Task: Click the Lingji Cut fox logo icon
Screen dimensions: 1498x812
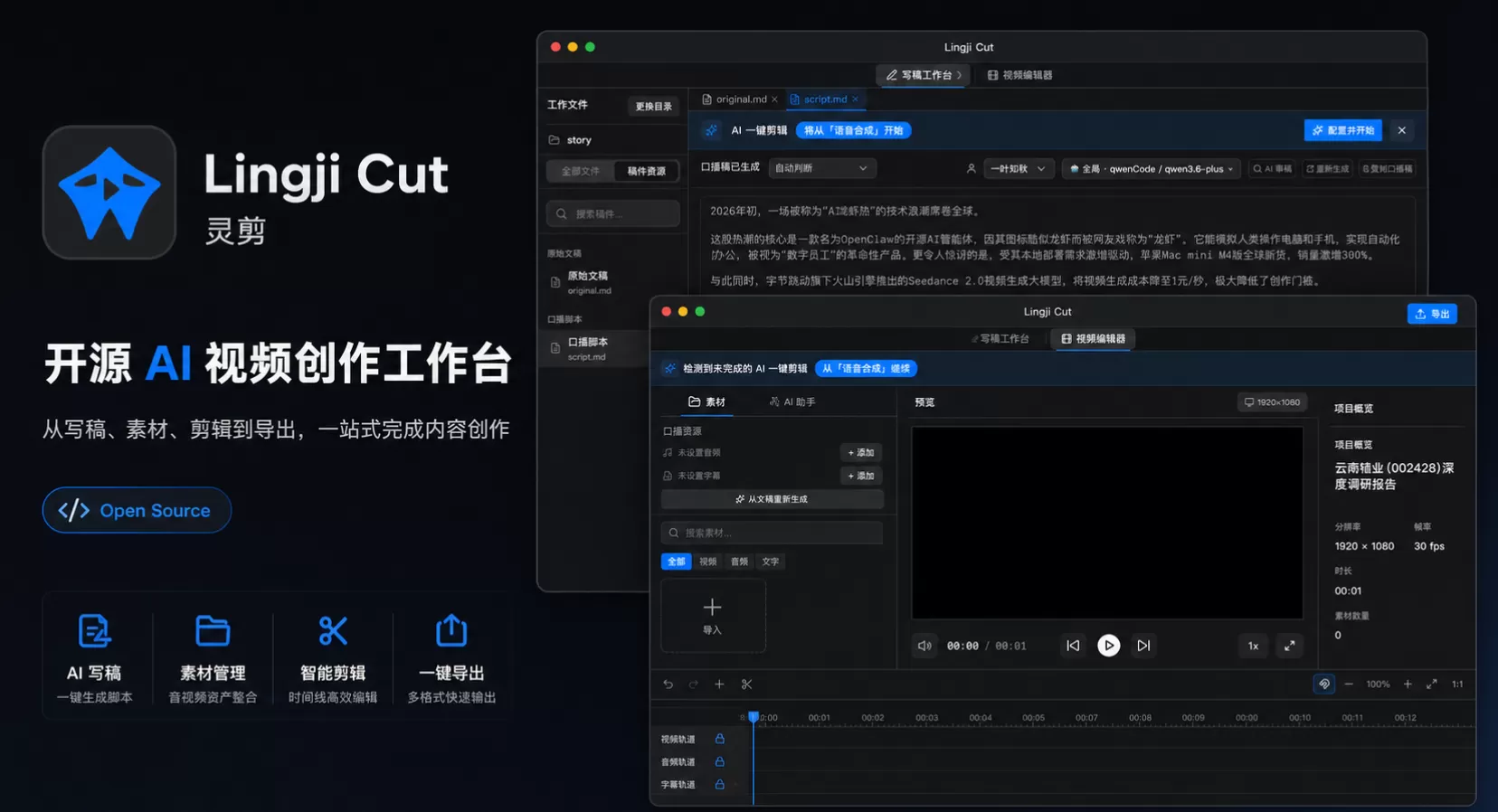Action: point(109,193)
